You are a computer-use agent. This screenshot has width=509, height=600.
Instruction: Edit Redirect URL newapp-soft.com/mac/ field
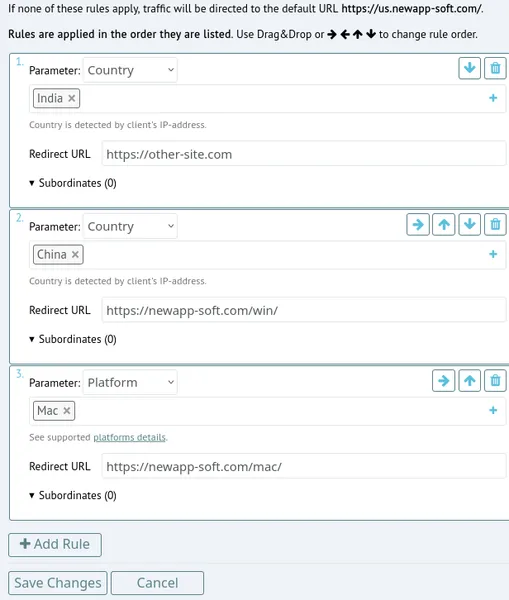(304, 466)
